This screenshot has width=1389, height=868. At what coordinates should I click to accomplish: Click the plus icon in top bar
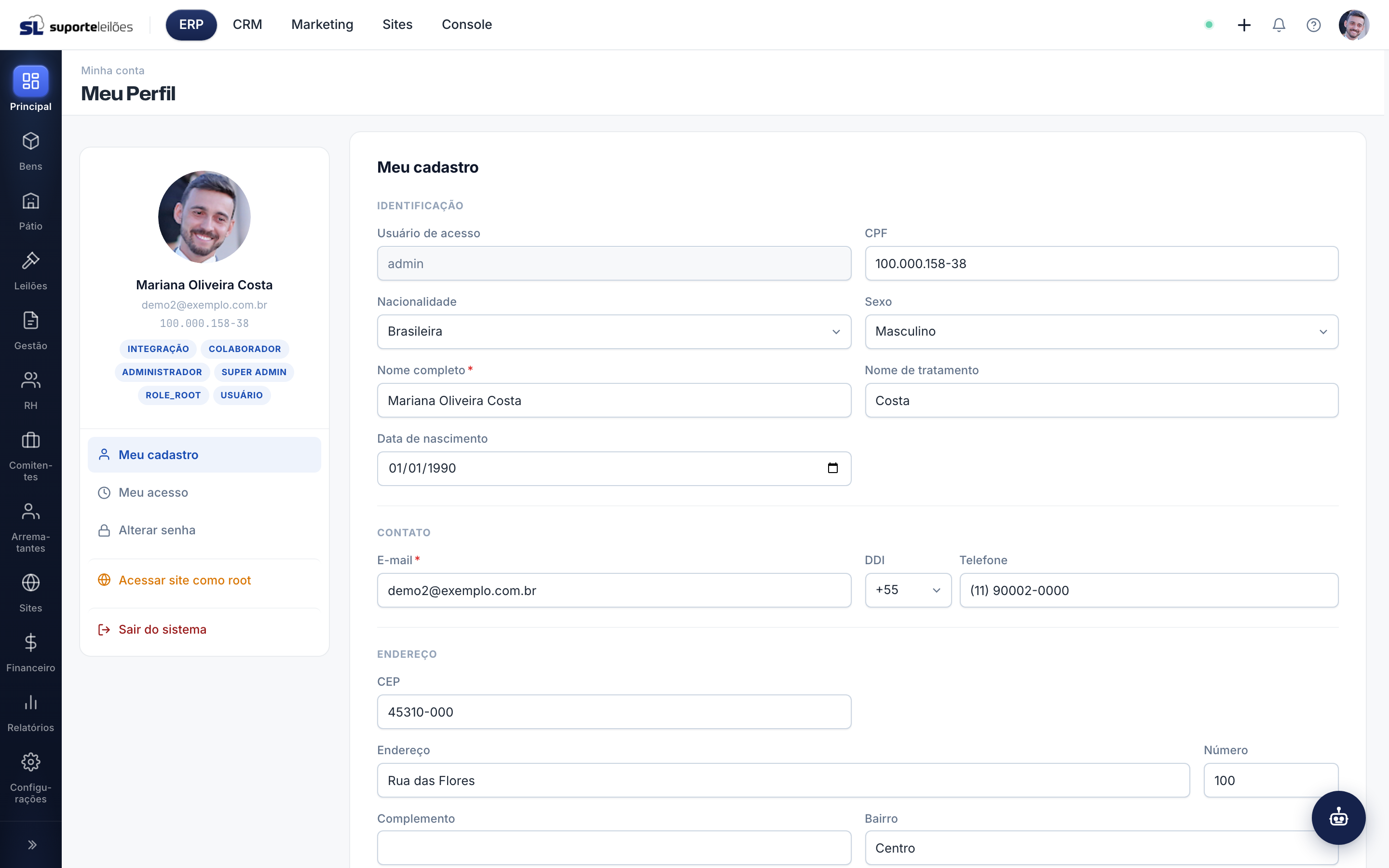(x=1244, y=25)
